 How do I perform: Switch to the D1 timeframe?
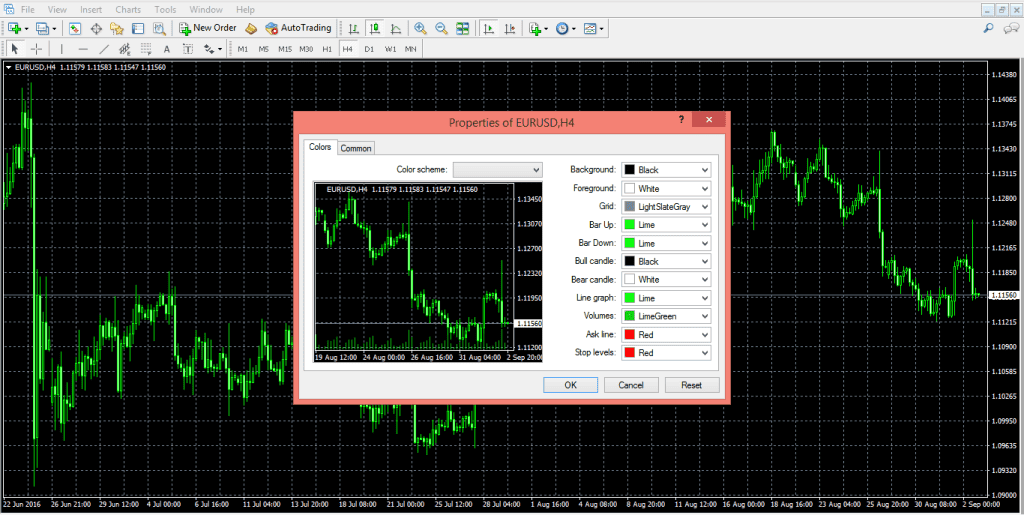pyautogui.click(x=369, y=49)
